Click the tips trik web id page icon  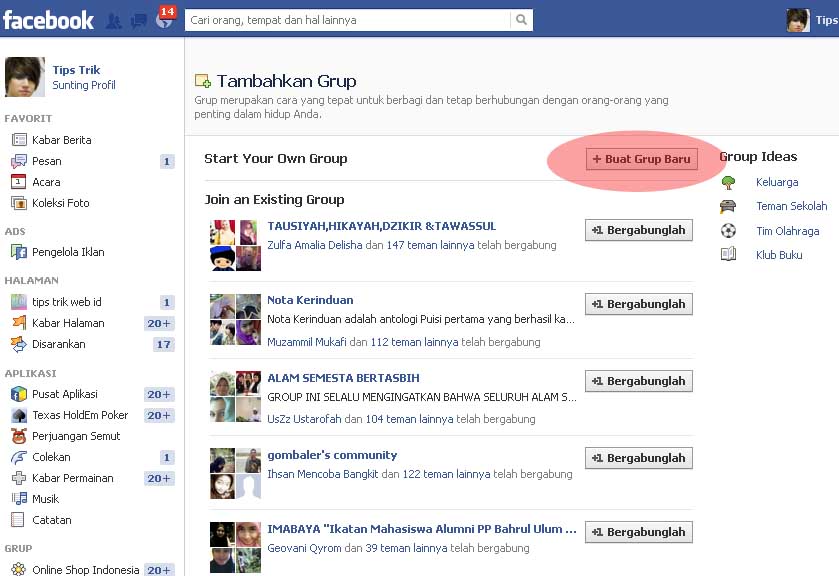click(x=19, y=302)
